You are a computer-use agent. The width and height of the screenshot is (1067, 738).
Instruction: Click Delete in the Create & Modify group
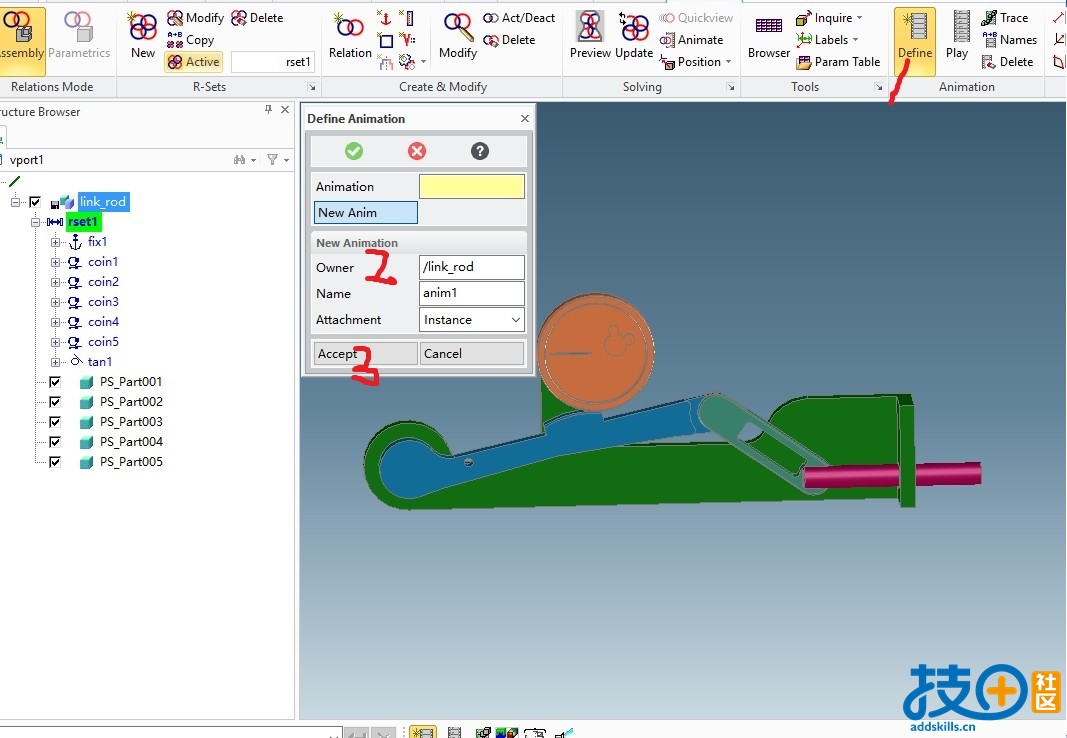tap(509, 40)
